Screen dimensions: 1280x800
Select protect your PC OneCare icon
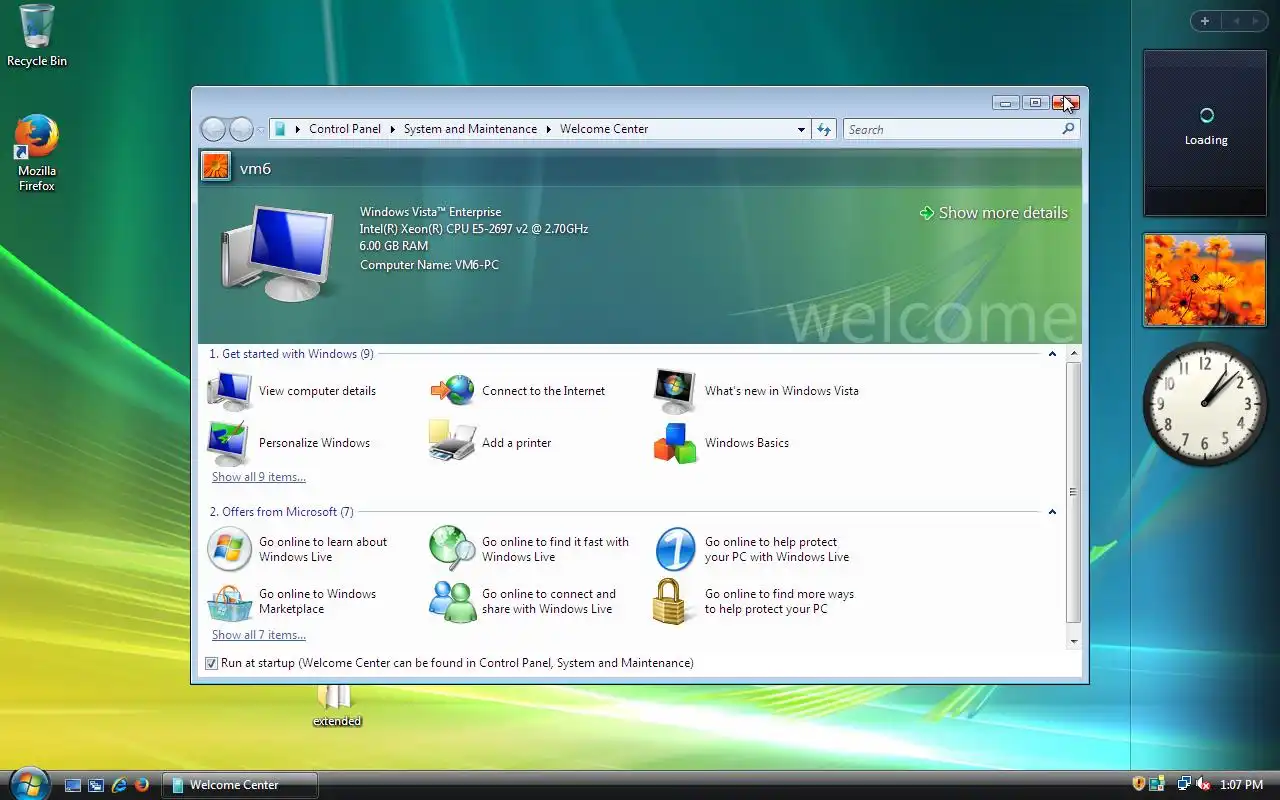[675, 549]
